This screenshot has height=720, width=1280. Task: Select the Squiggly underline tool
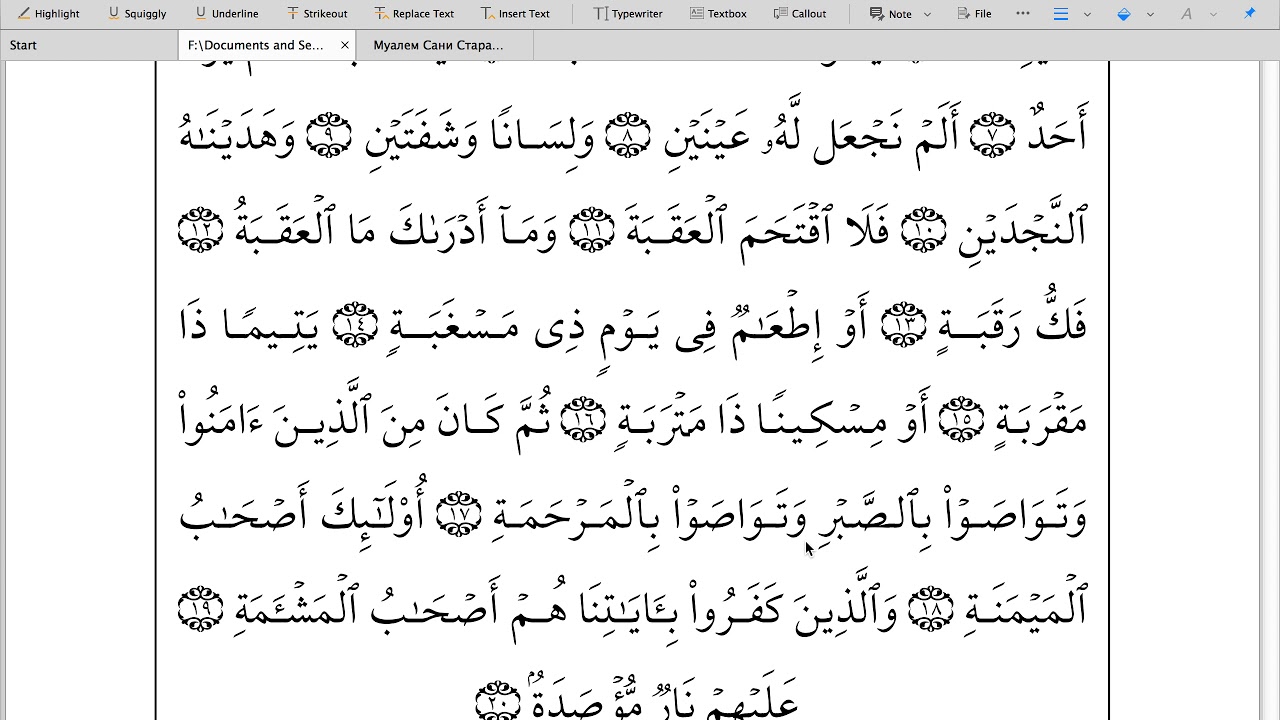(137, 14)
